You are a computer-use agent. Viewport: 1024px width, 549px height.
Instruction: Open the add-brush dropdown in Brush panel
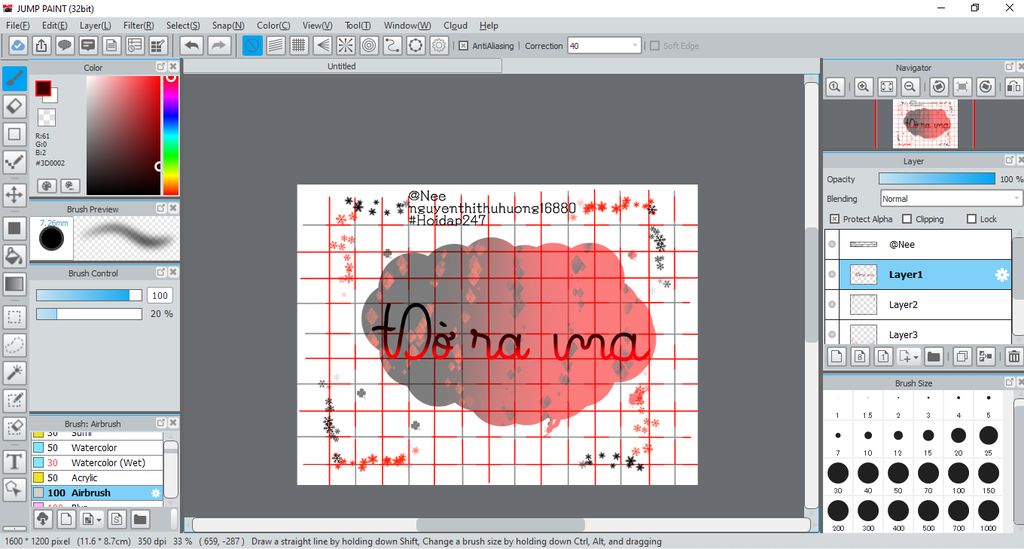(x=99, y=520)
